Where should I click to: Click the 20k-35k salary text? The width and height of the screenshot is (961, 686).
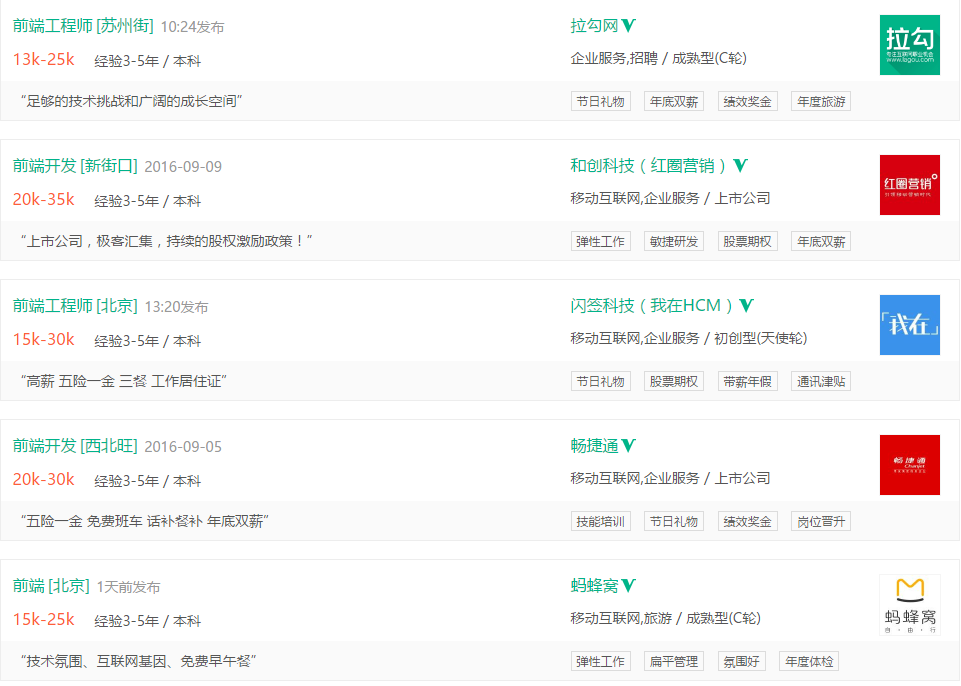point(44,199)
